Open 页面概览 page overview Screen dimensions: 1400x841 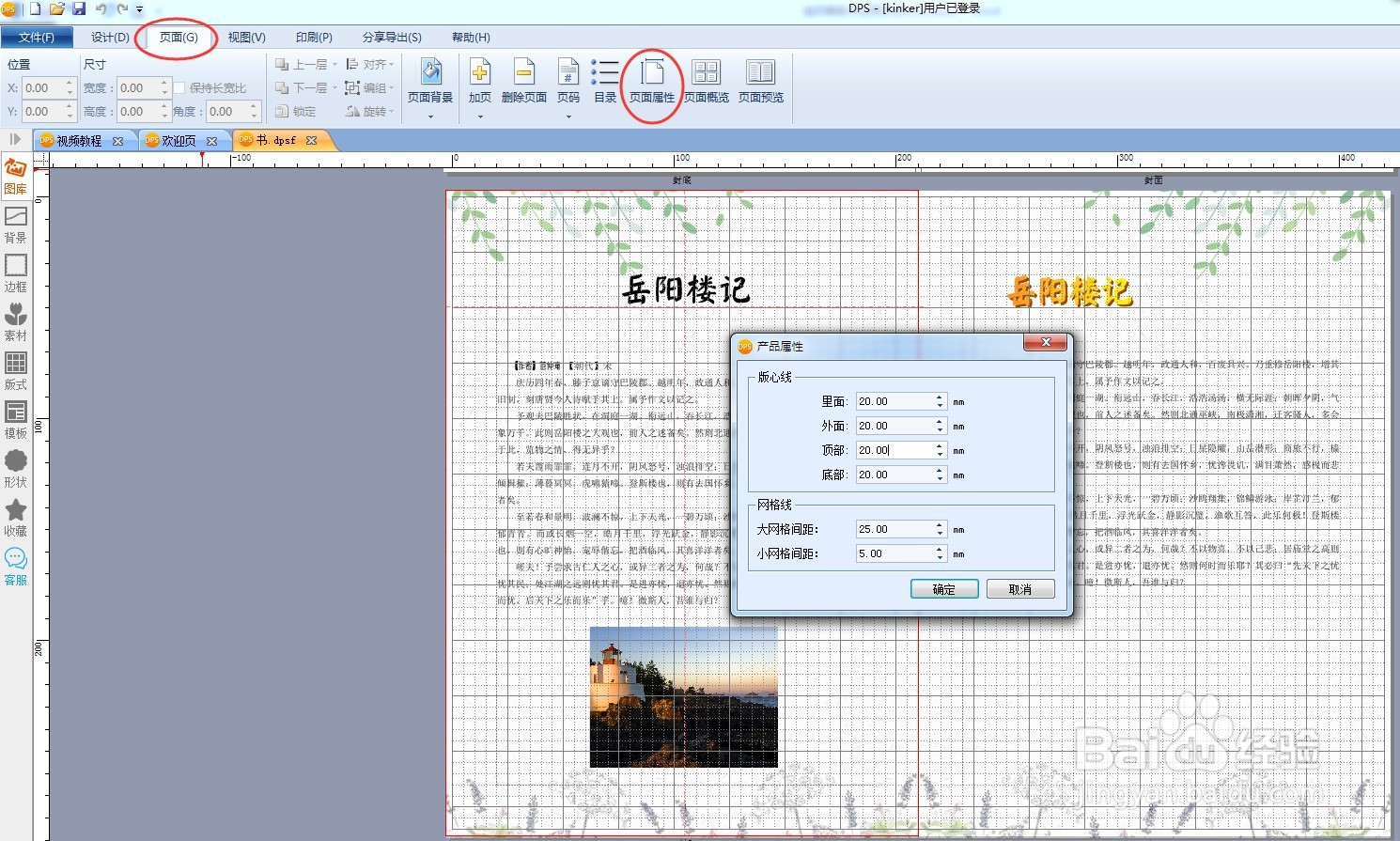pyautogui.click(x=707, y=81)
